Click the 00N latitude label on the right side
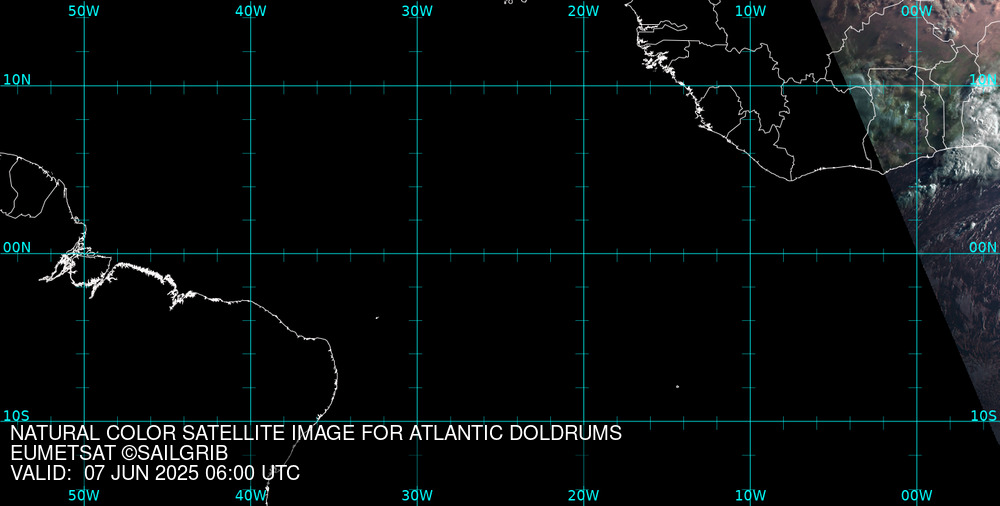This screenshot has width=1000, height=506. click(983, 248)
